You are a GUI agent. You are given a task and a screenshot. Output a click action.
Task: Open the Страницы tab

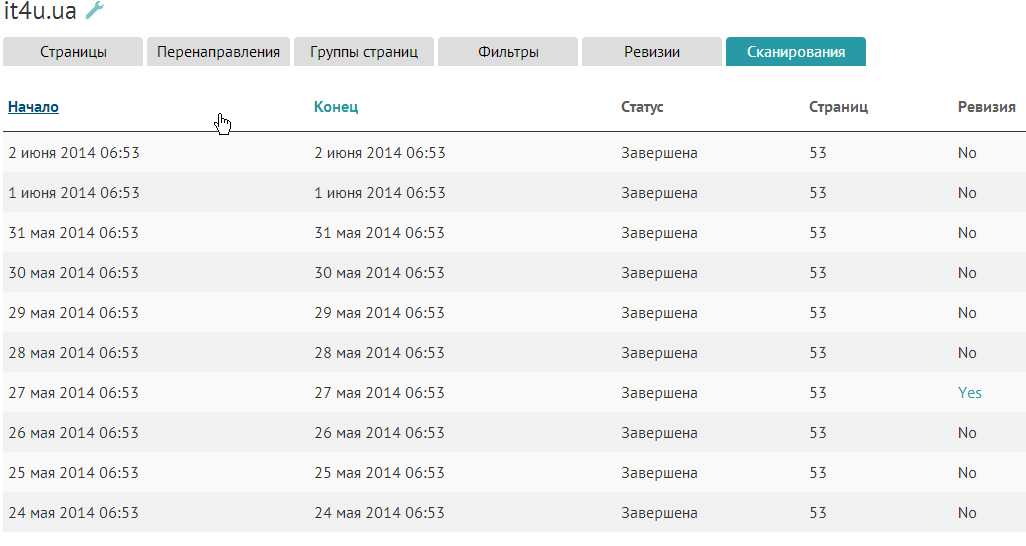73,52
